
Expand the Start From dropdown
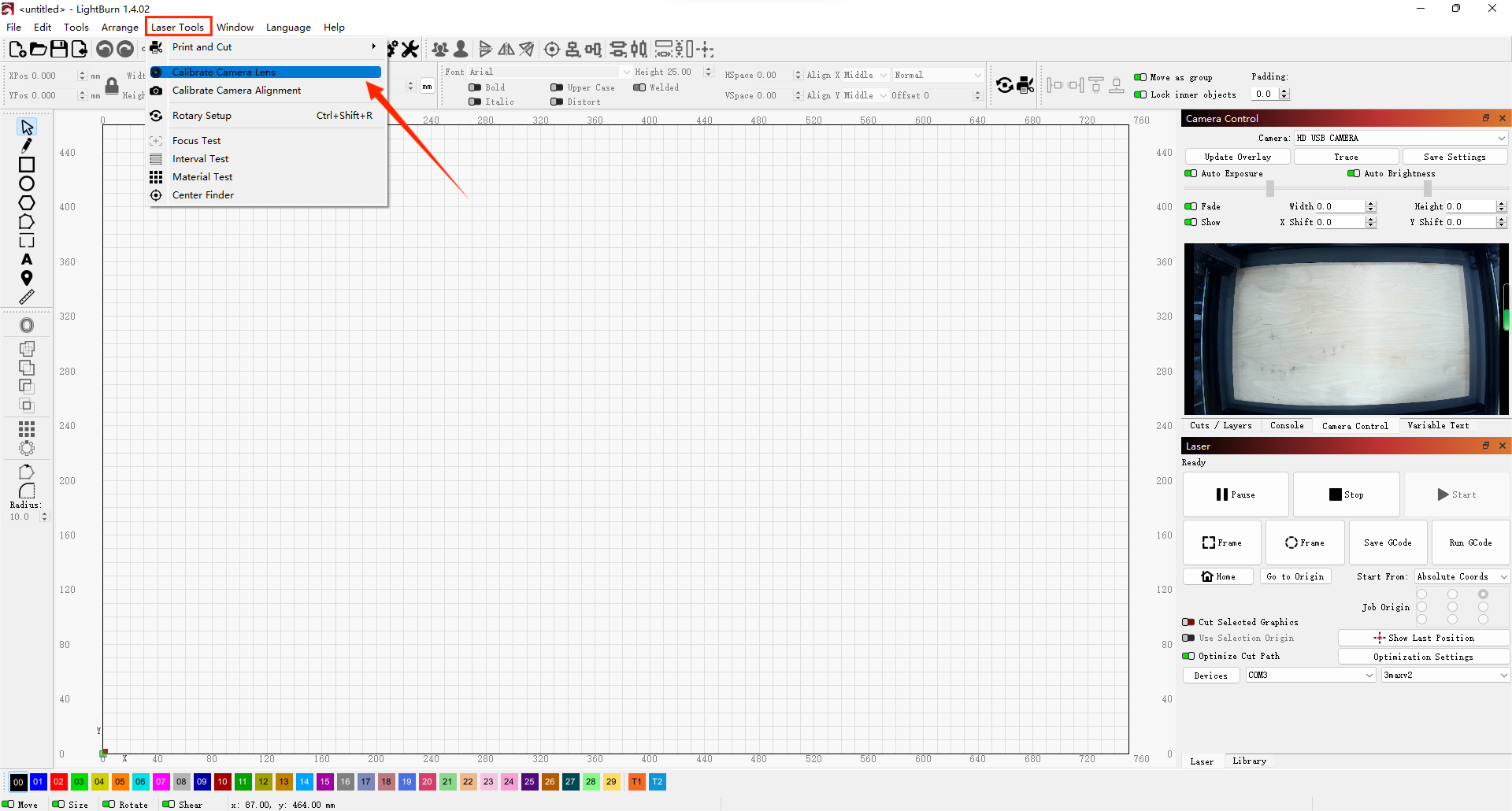tap(1462, 576)
